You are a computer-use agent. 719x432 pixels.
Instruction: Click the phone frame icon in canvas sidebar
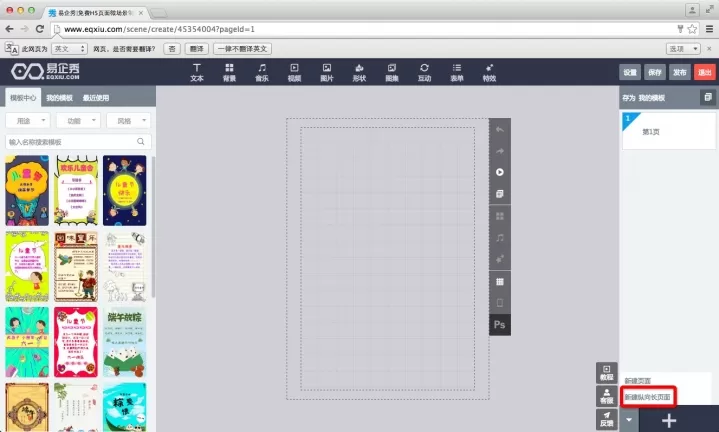[x=500, y=303]
